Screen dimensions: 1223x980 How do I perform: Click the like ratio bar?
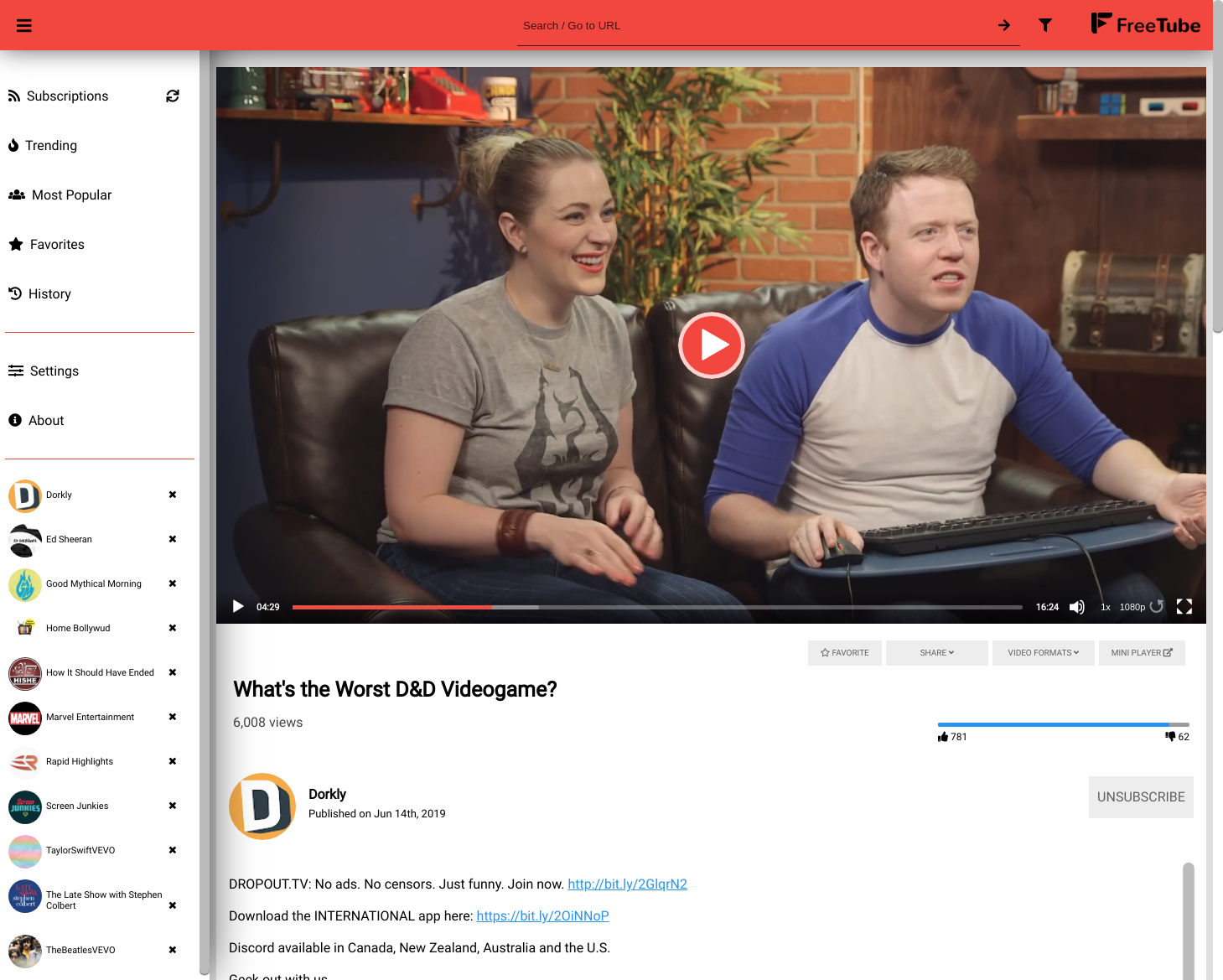tap(1064, 724)
